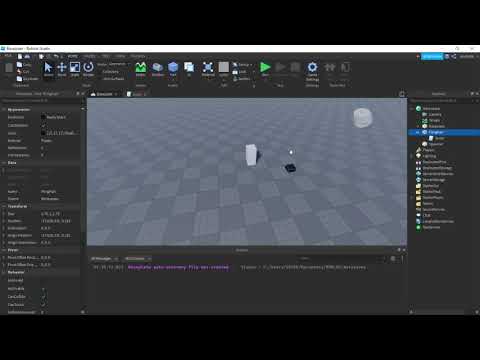Open the Material tool in ribbon
This screenshot has width=480, height=360.
tap(208, 69)
